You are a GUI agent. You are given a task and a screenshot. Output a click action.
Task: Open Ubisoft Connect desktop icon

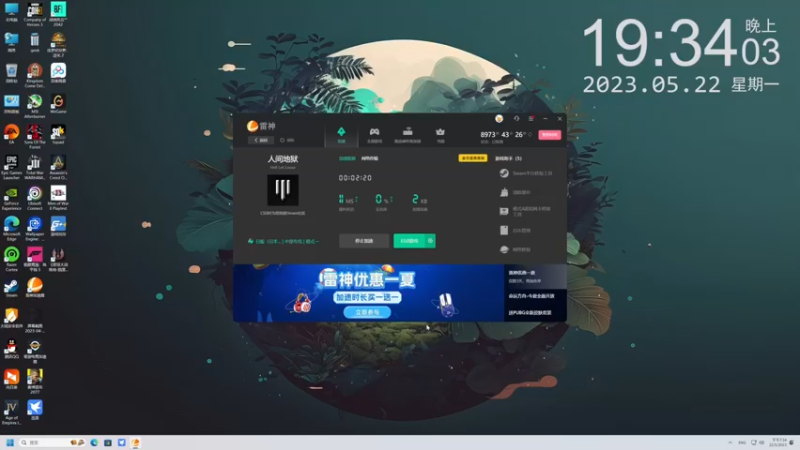pyautogui.click(x=35, y=198)
